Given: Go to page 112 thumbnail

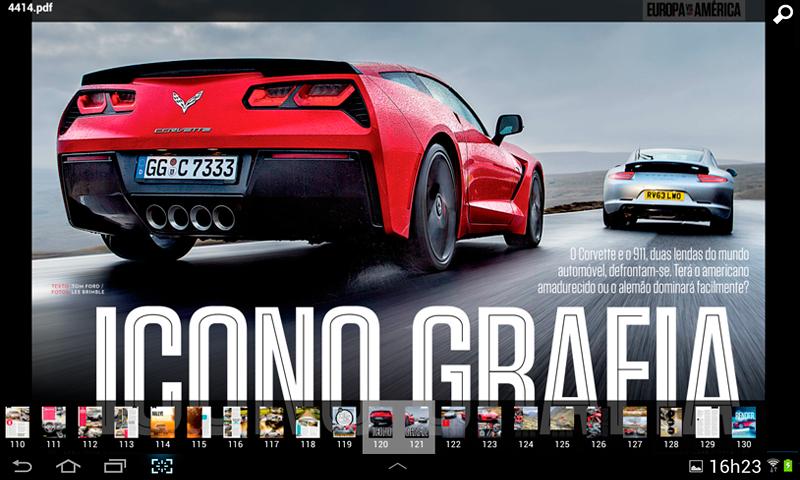Looking at the screenshot, I should pos(90,422).
